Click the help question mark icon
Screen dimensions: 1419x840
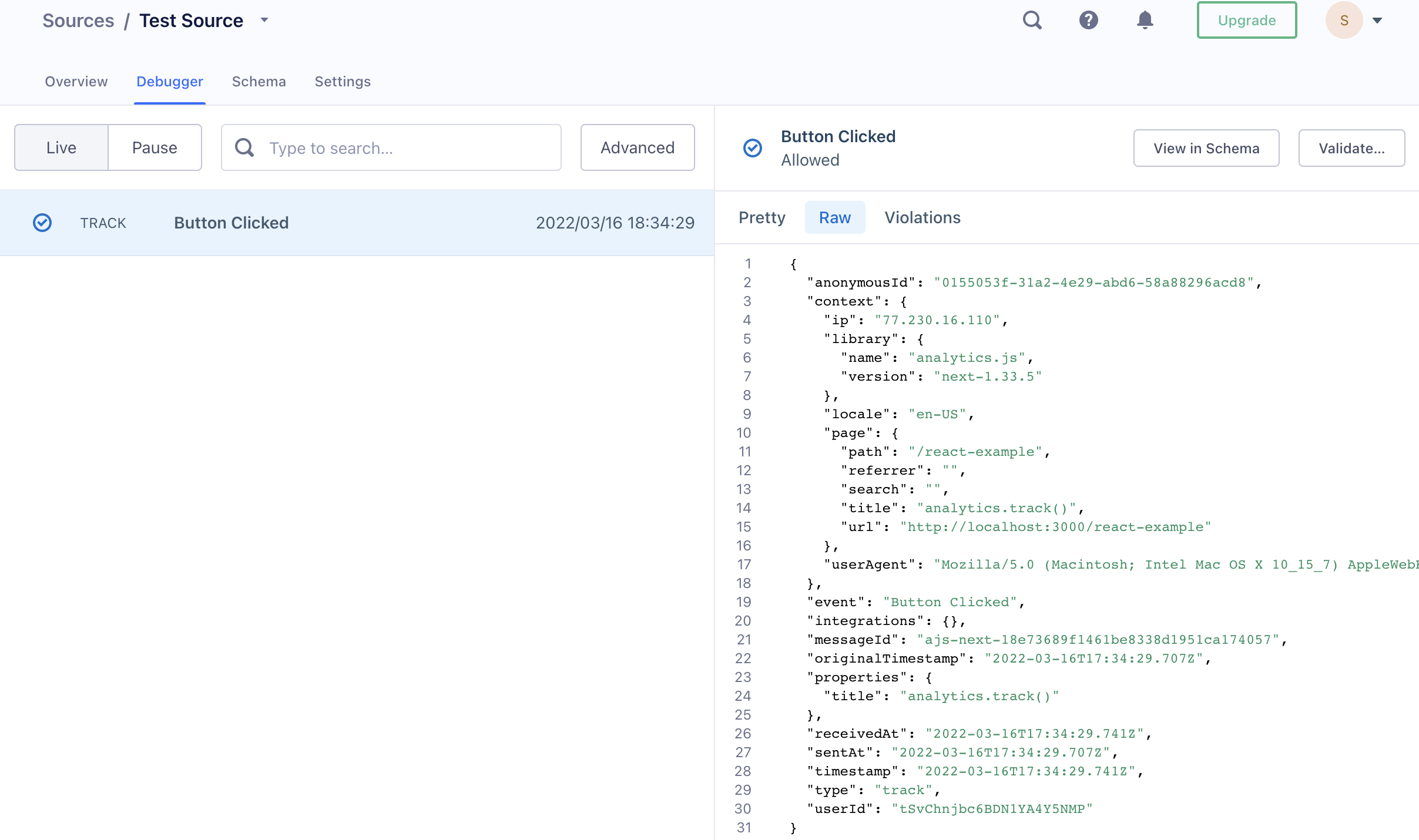coord(1088,21)
